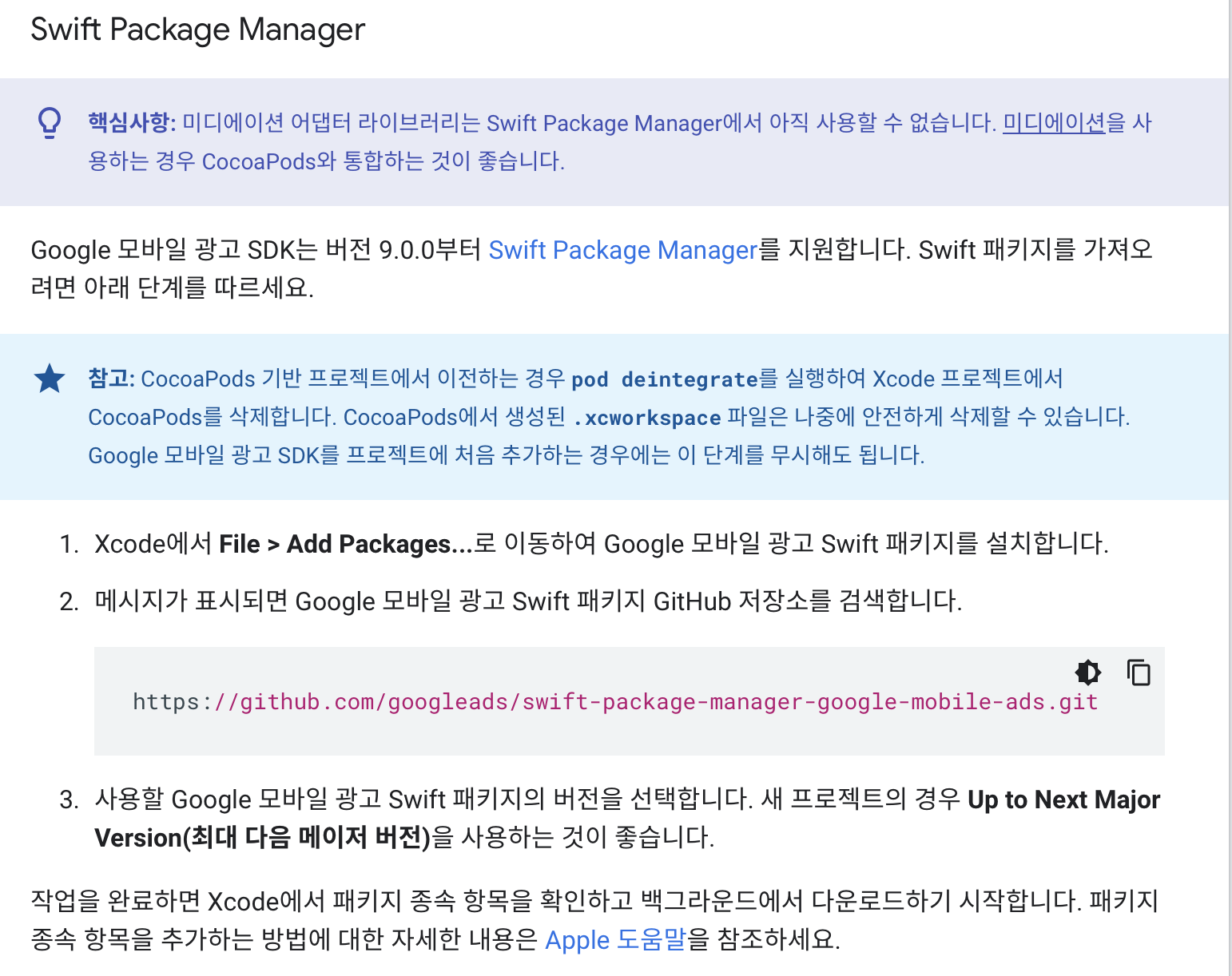
Task: Click step 2 text about GitHub 저장소
Action: [528, 601]
